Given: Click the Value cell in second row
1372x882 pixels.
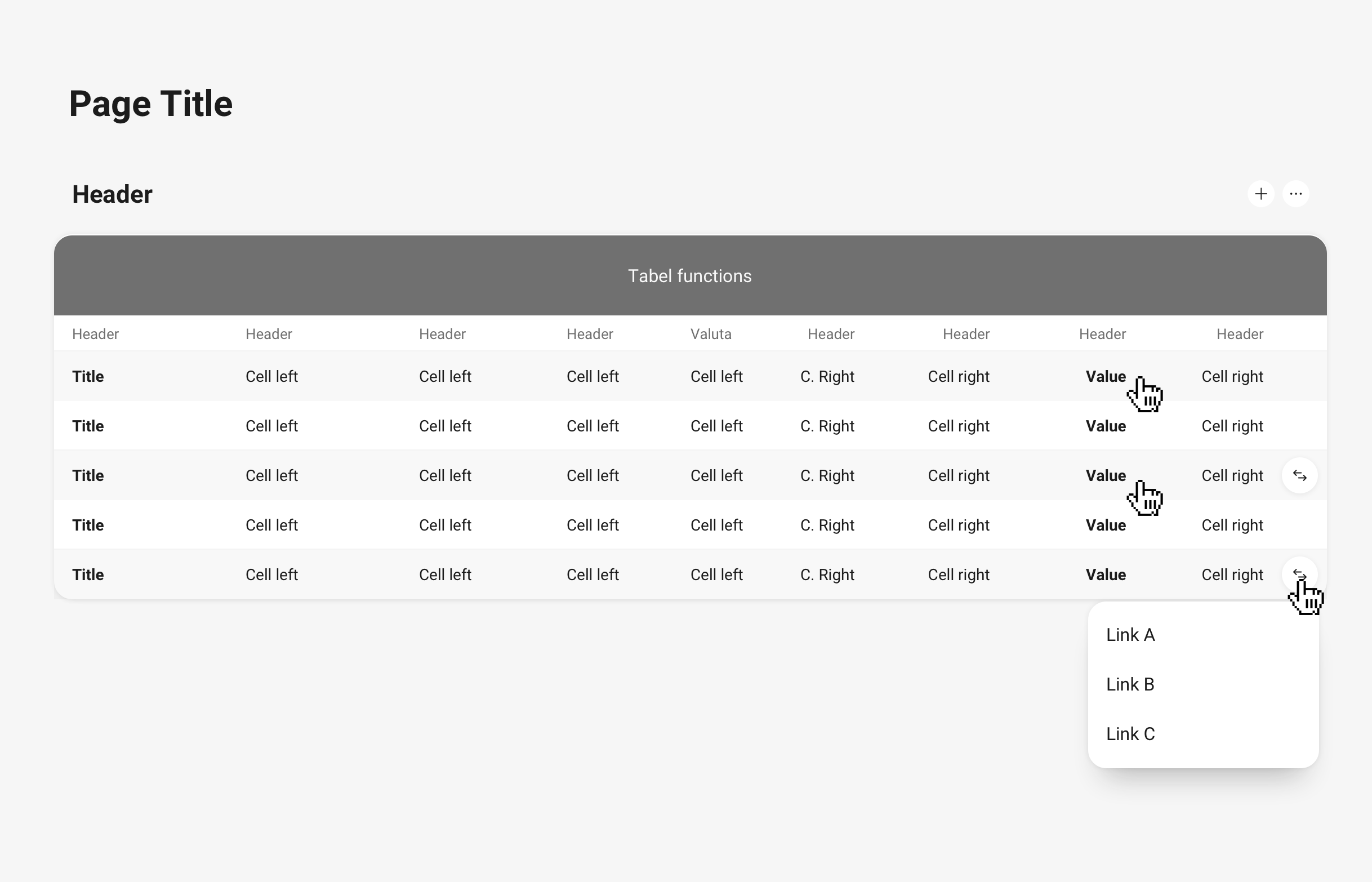Looking at the screenshot, I should pyautogui.click(x=1104, y=426).
